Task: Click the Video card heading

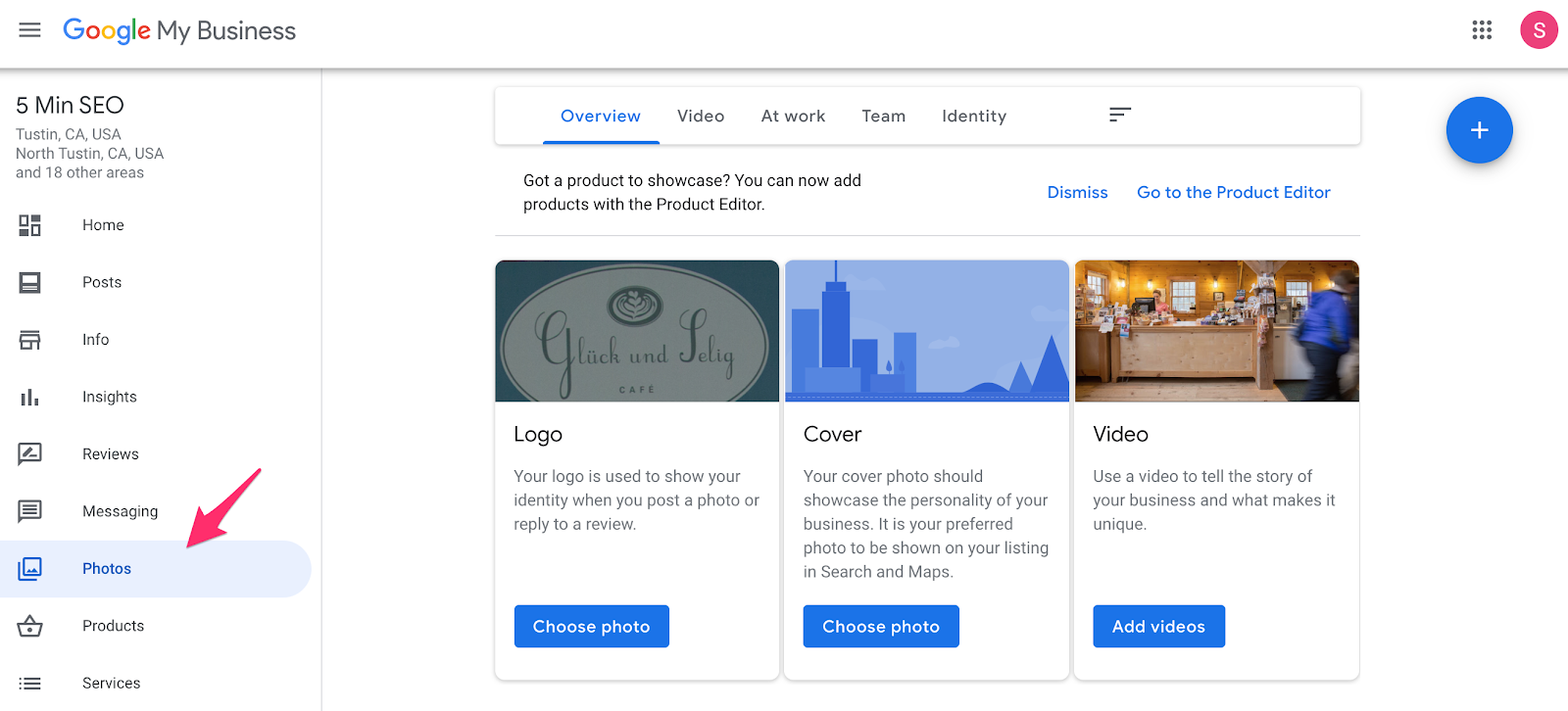Action: pos(1120,434)
